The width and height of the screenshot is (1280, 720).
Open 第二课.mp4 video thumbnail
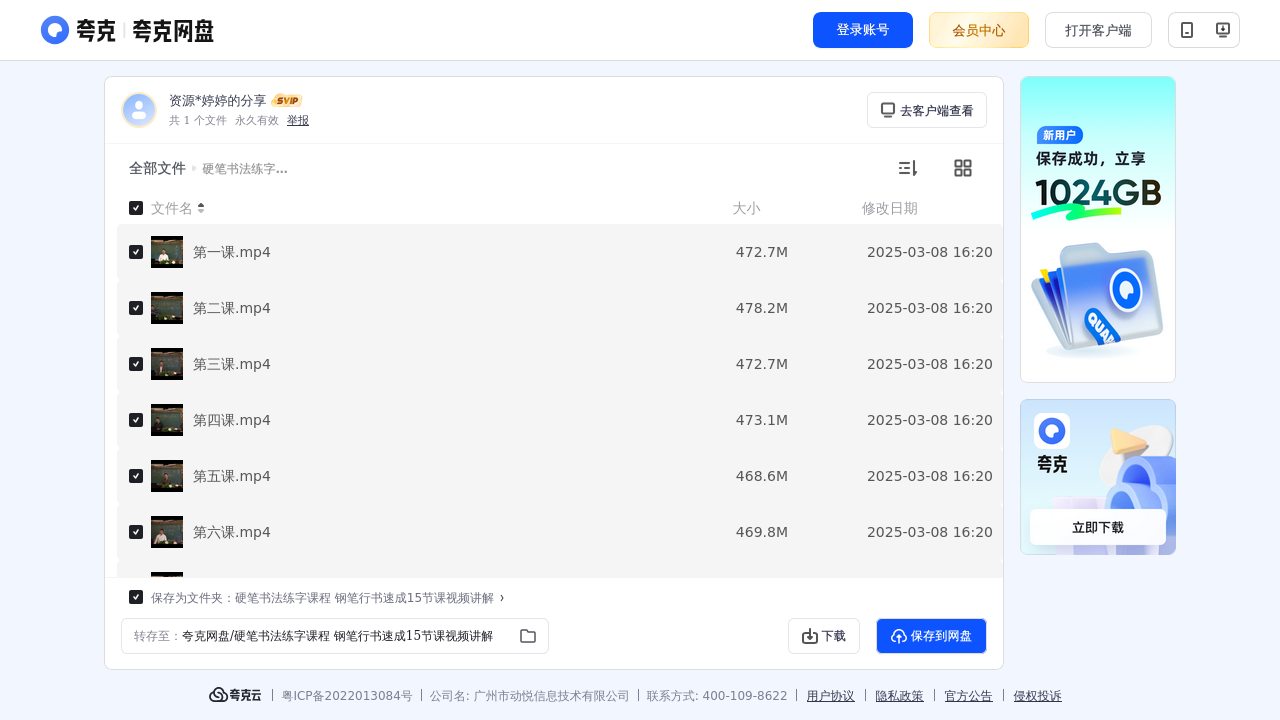tap(167, 308)
